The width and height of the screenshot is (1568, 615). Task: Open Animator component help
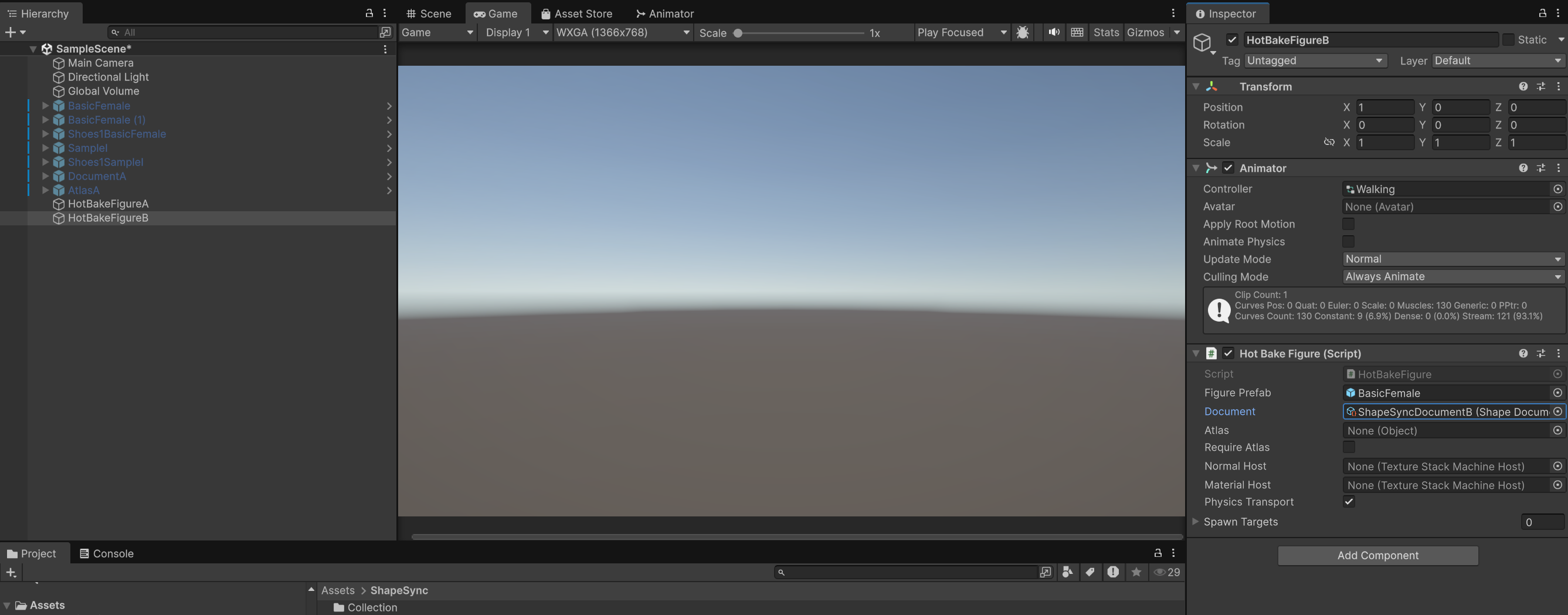click(1523, 168)
